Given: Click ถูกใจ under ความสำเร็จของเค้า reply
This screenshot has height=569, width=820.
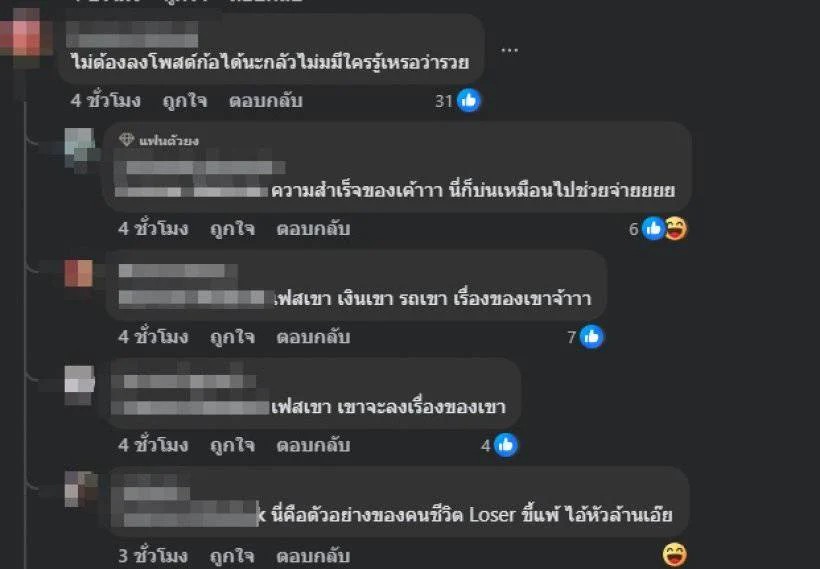Looking at the screenshot, I should (x=232, y=229).
